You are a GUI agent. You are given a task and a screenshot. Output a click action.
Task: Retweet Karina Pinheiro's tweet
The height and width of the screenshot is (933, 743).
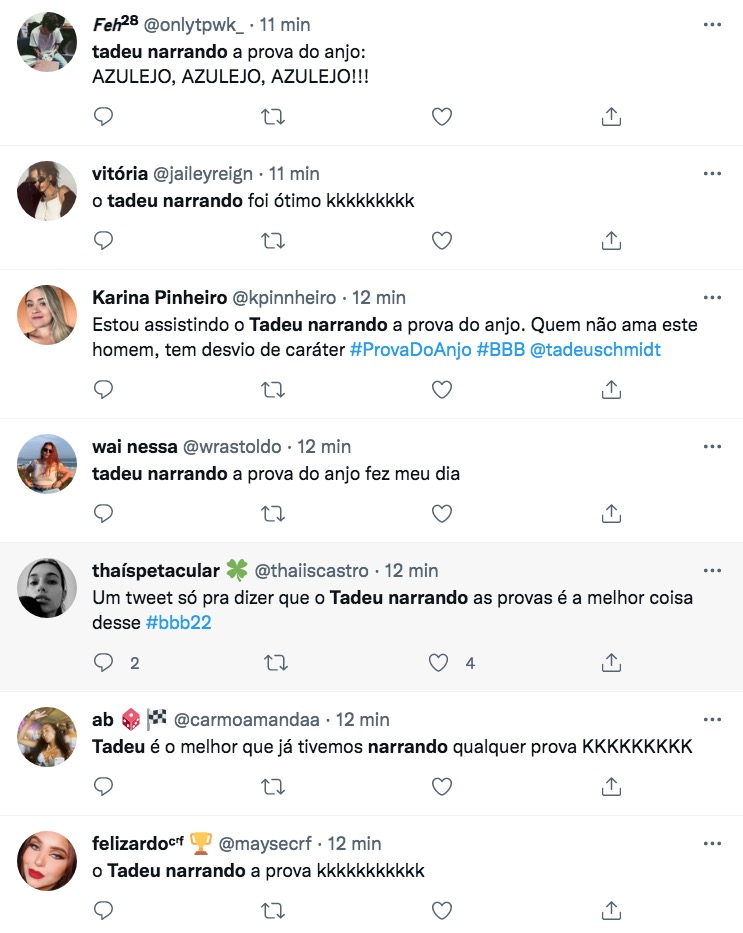(272, 389)
